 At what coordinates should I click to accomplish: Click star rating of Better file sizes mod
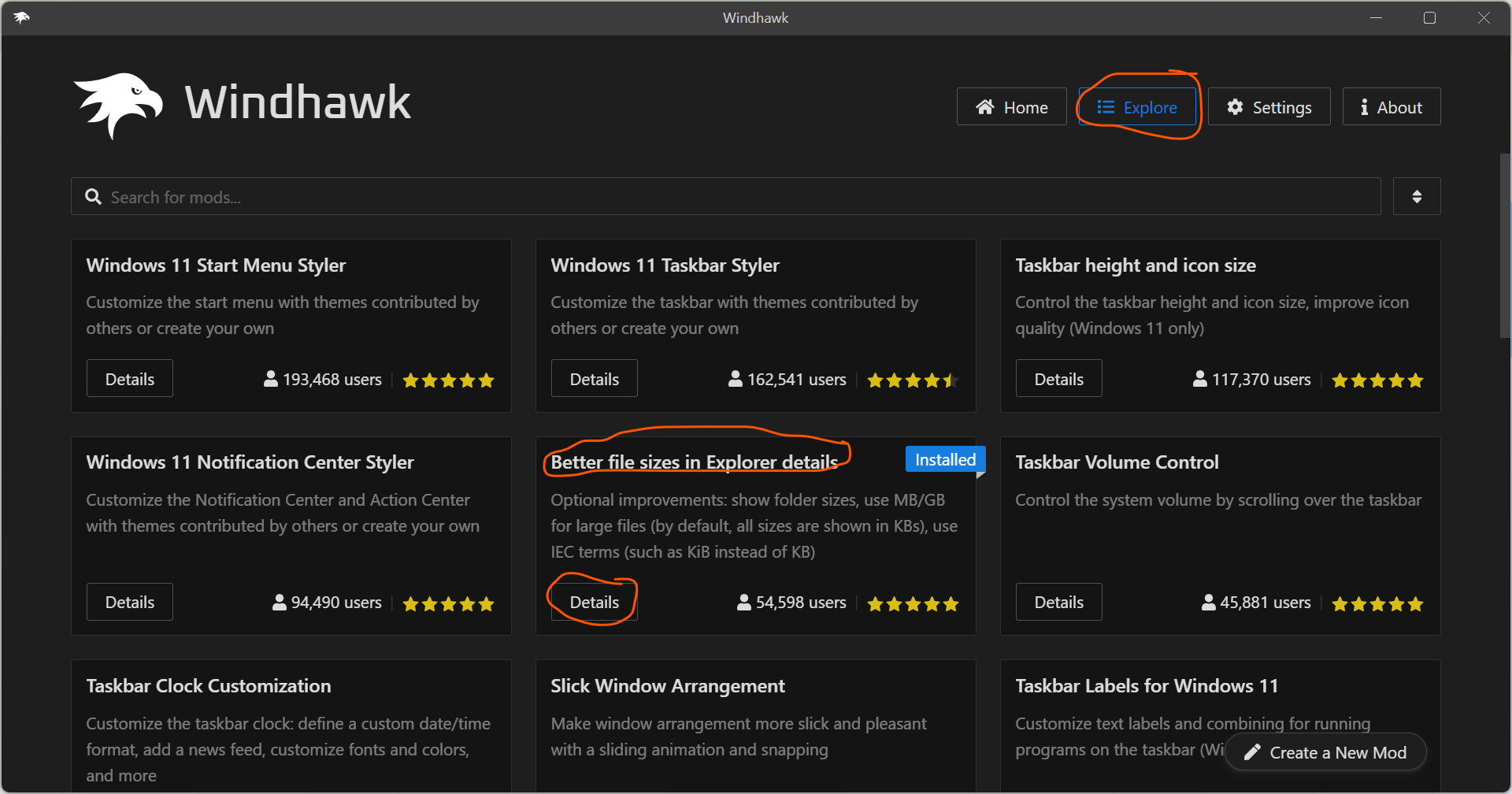pyautogui.click(x=913, y=604)
